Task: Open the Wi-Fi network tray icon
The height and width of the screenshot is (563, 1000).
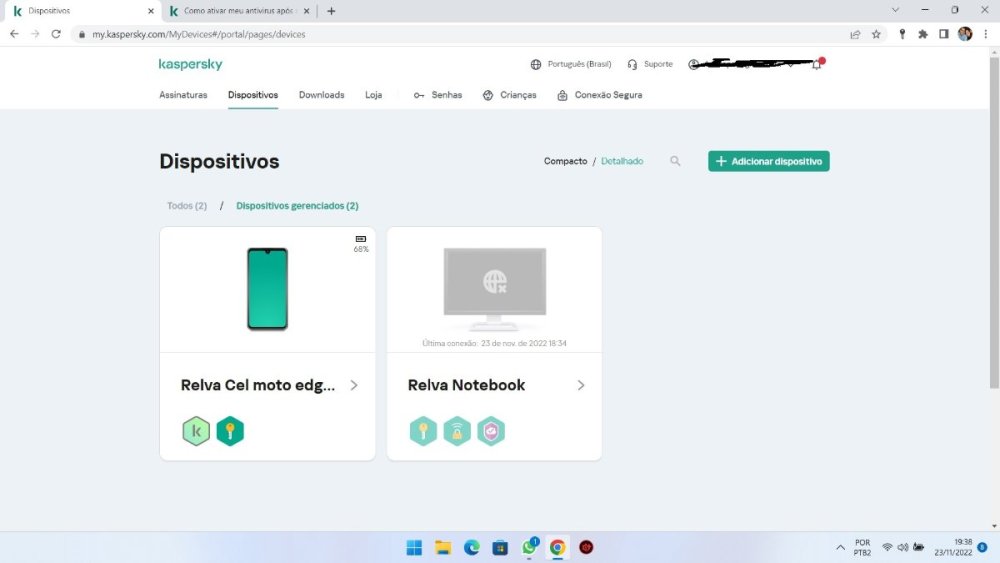Action: point(886,548)
